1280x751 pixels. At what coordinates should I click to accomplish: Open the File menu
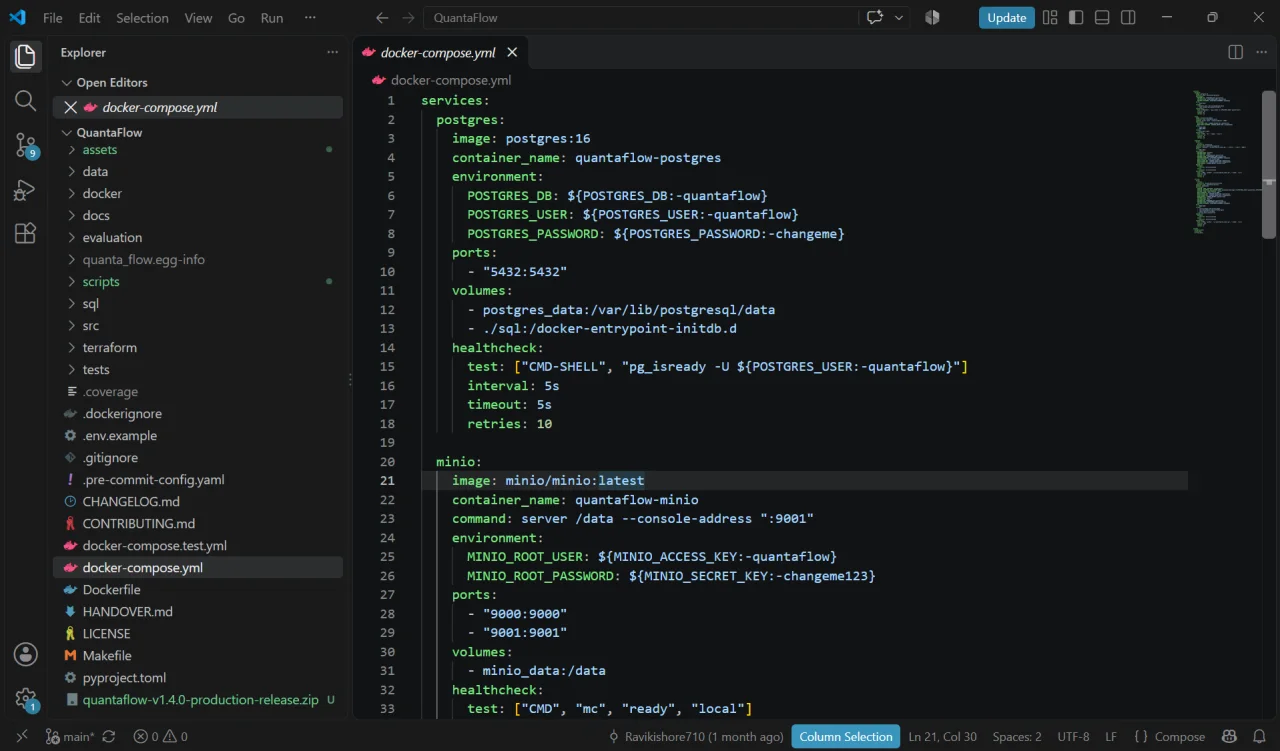pos(53,18)
